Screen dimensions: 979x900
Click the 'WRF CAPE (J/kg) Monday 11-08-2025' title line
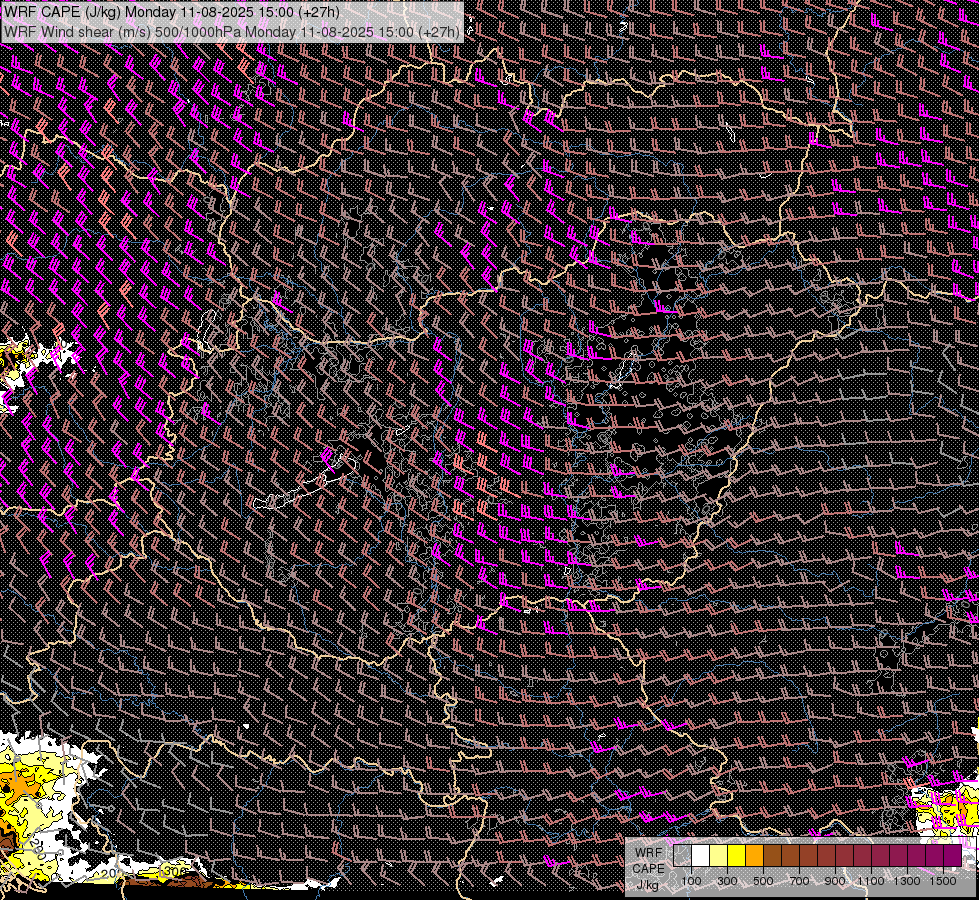click(171, 12)
